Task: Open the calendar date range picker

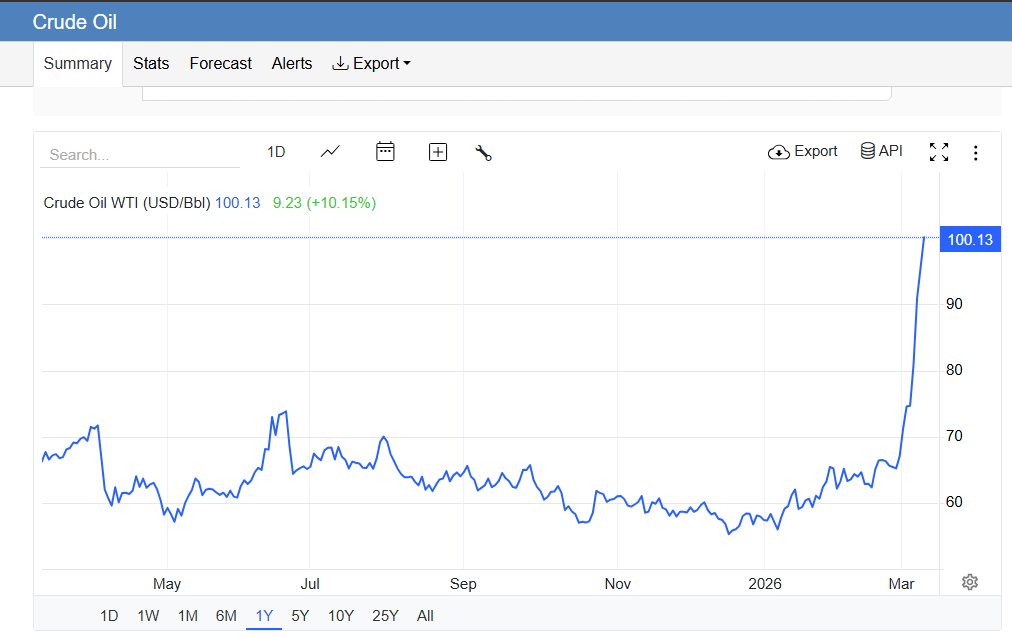Action: [x=385, y=152]
